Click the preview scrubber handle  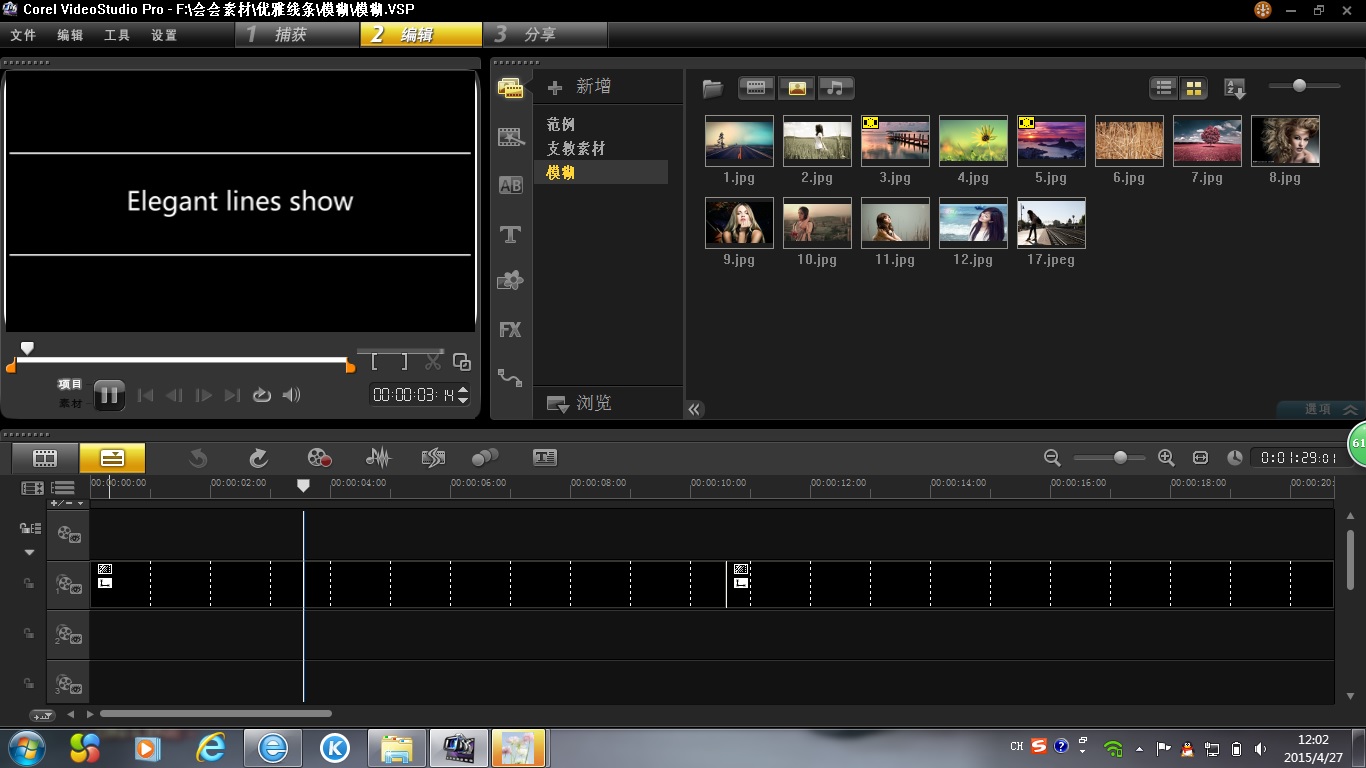[28, 348]
